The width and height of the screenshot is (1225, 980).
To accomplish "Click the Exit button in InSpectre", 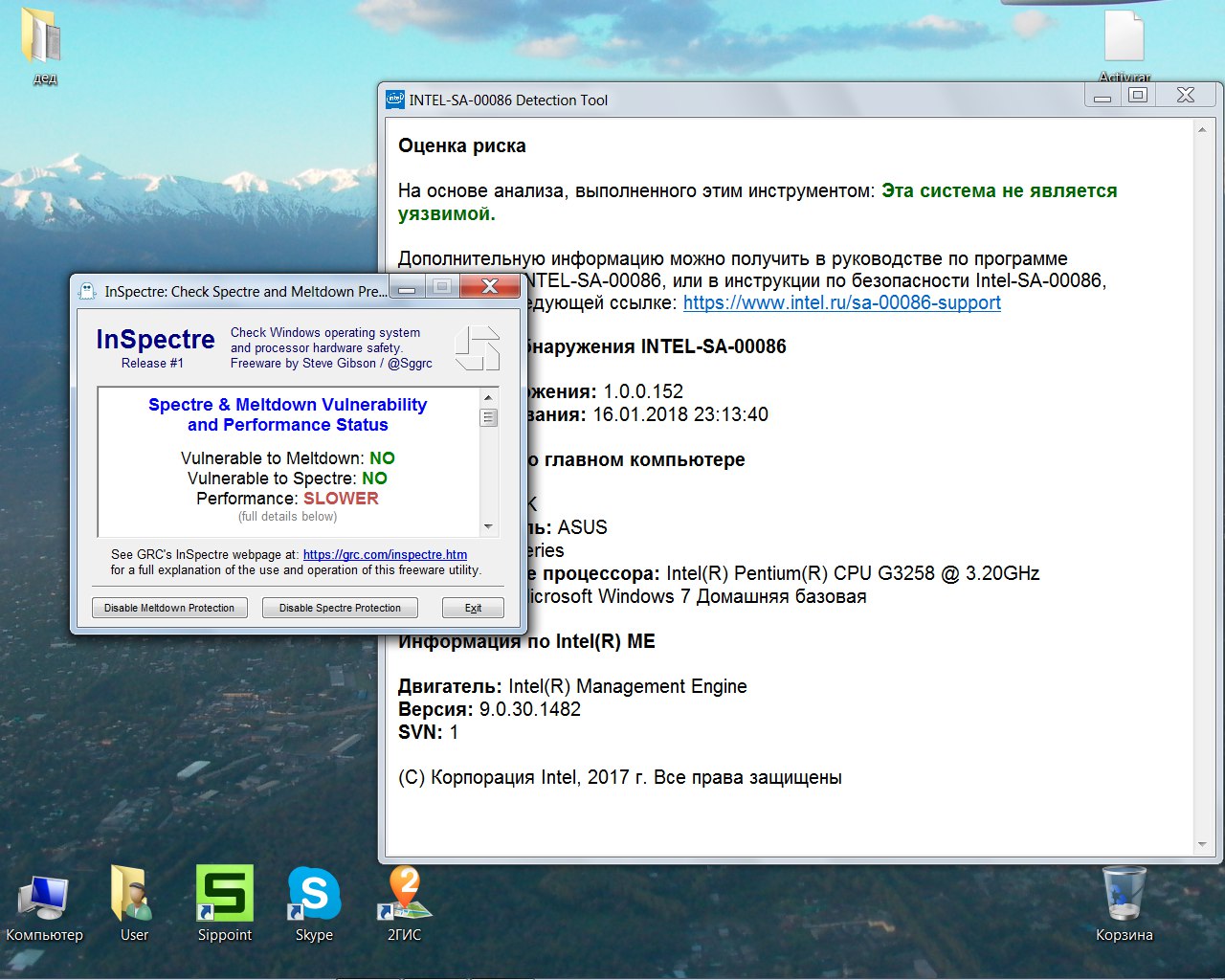I will click(x=473, y=608).
